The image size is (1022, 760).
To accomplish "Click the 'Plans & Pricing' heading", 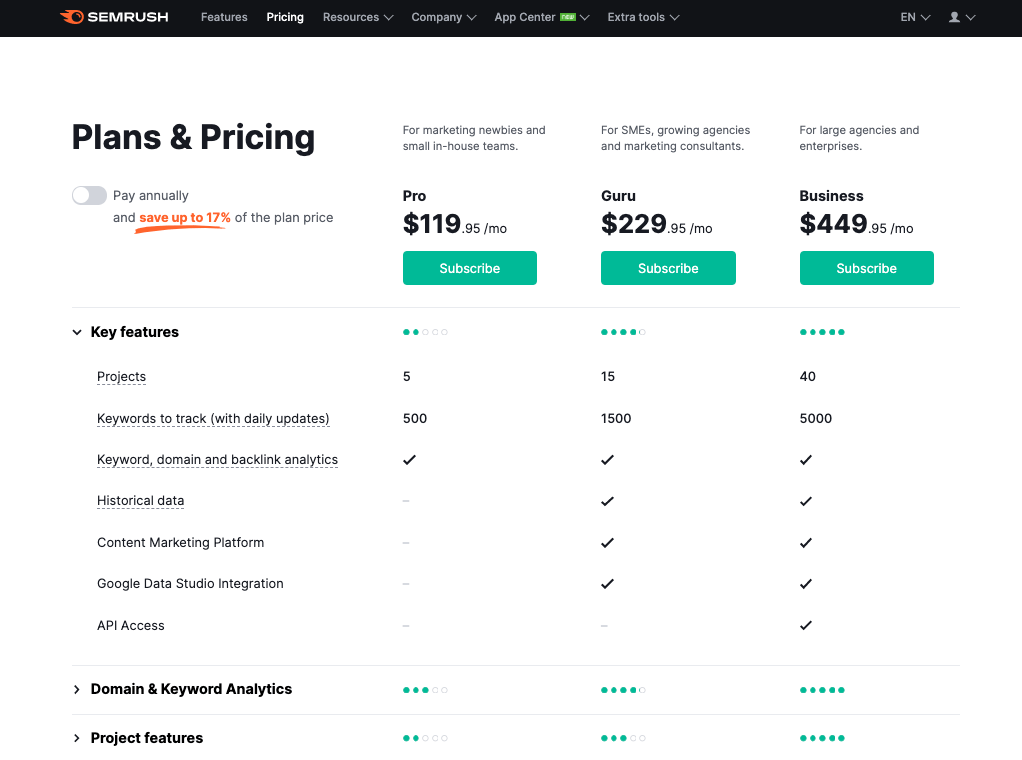I will (x=193, y=138).
